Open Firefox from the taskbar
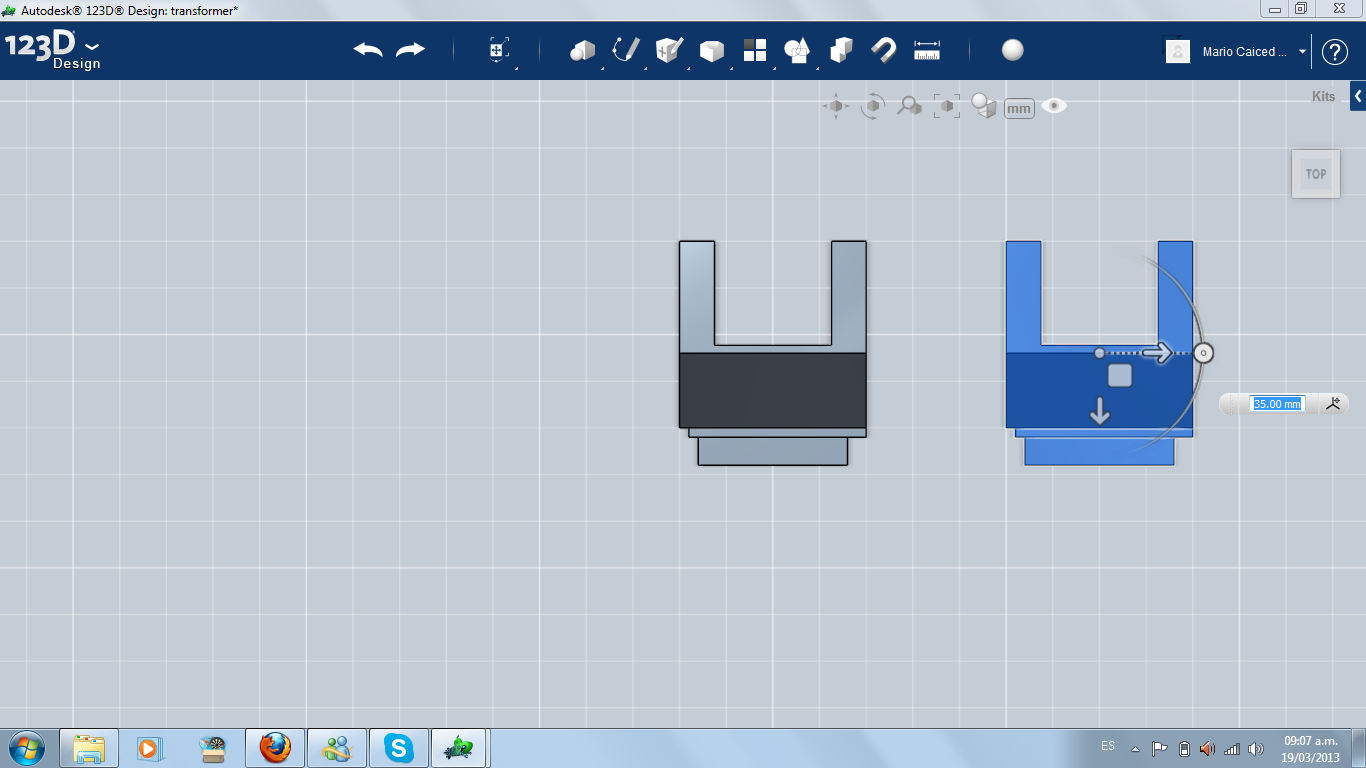Screen dimensions: 1366x768 coord(275,748)
